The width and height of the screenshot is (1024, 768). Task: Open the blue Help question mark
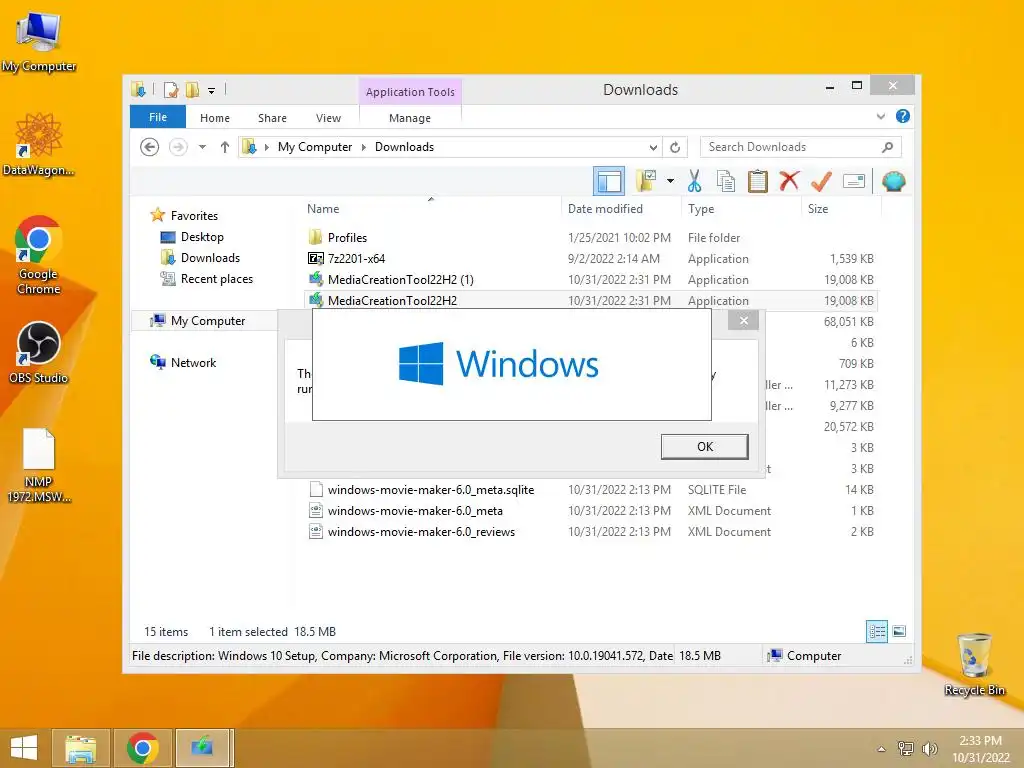903,116
